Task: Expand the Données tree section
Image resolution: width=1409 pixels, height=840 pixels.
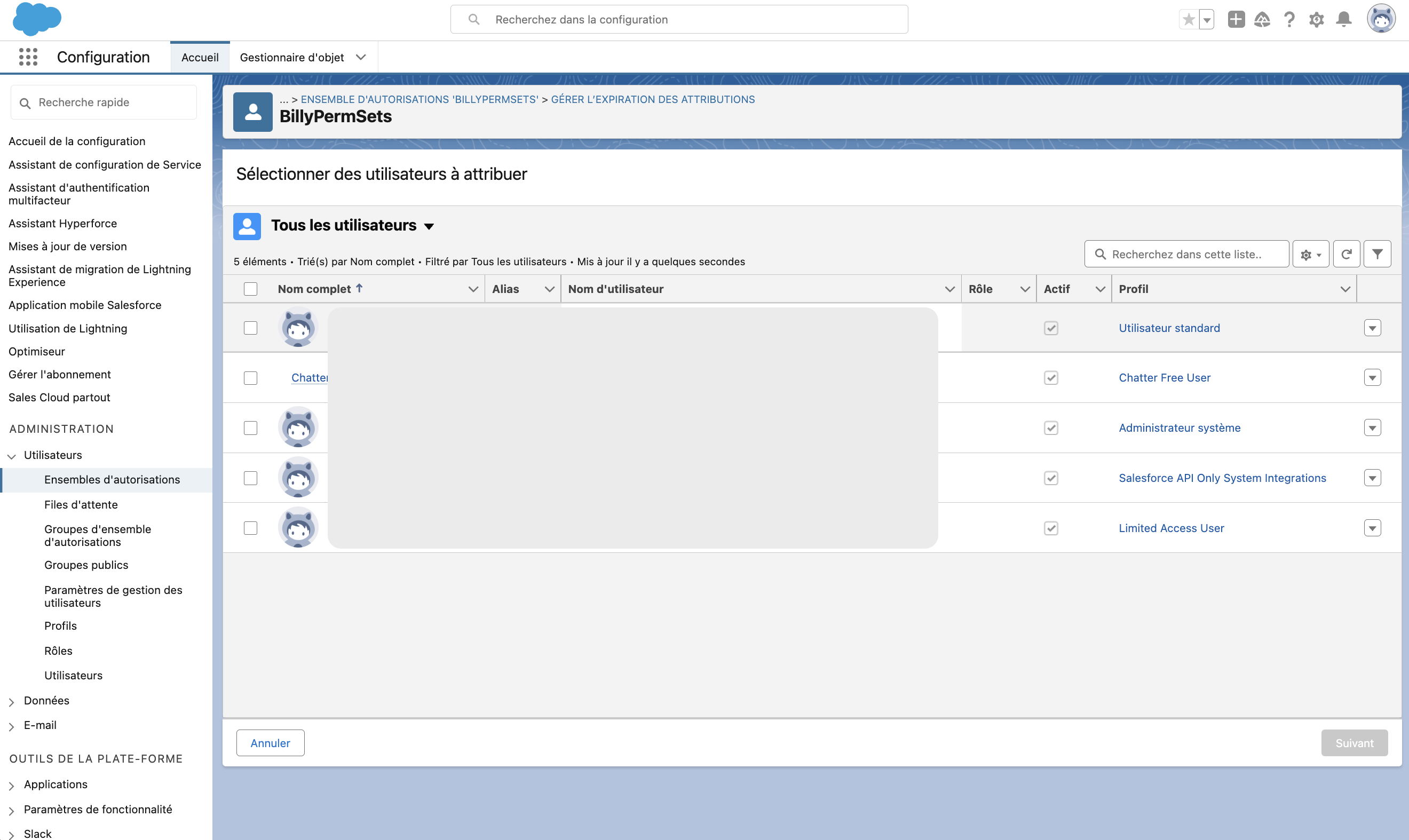Action: click(x=11, y=701)
